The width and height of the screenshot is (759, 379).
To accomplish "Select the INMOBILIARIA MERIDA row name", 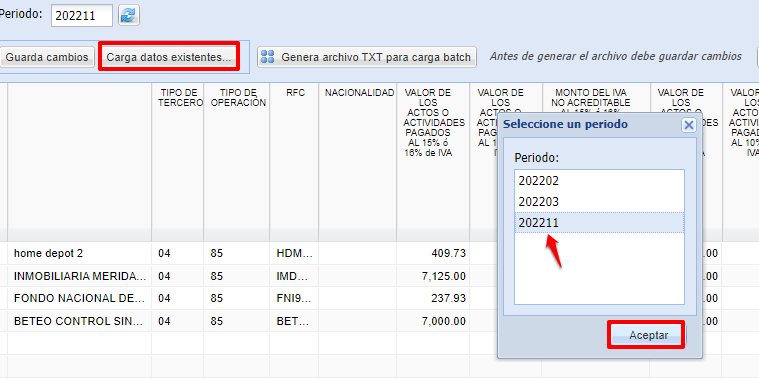I will point(79,276).
